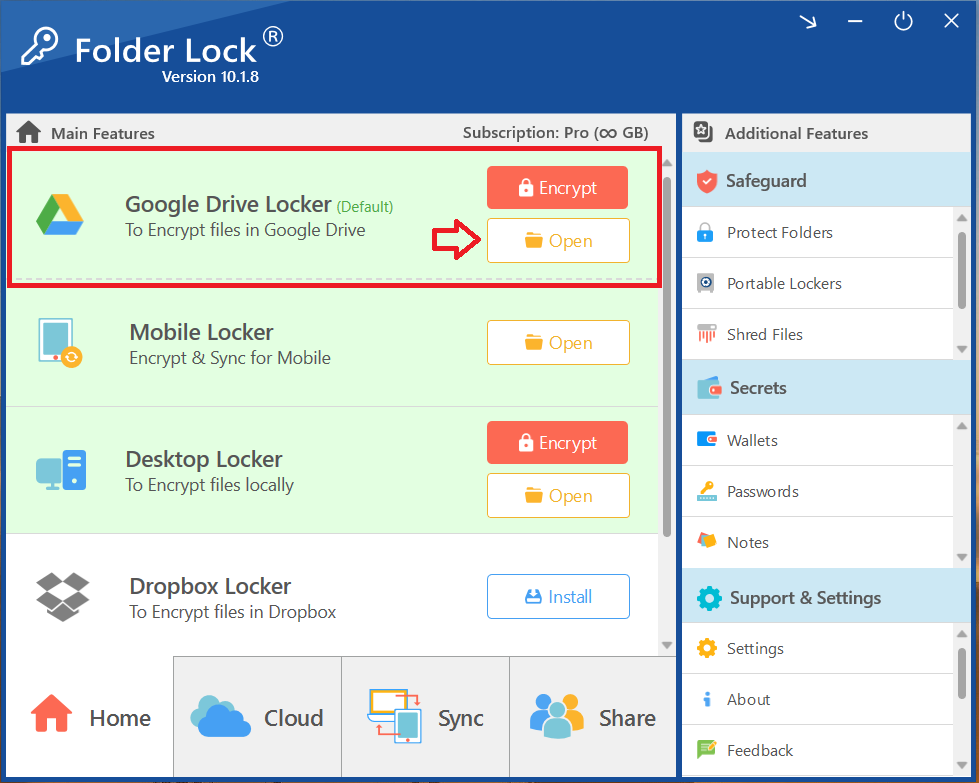Click the Shred Files shredder icon
The height and width of the screenshot is (783, 979).
706,333
